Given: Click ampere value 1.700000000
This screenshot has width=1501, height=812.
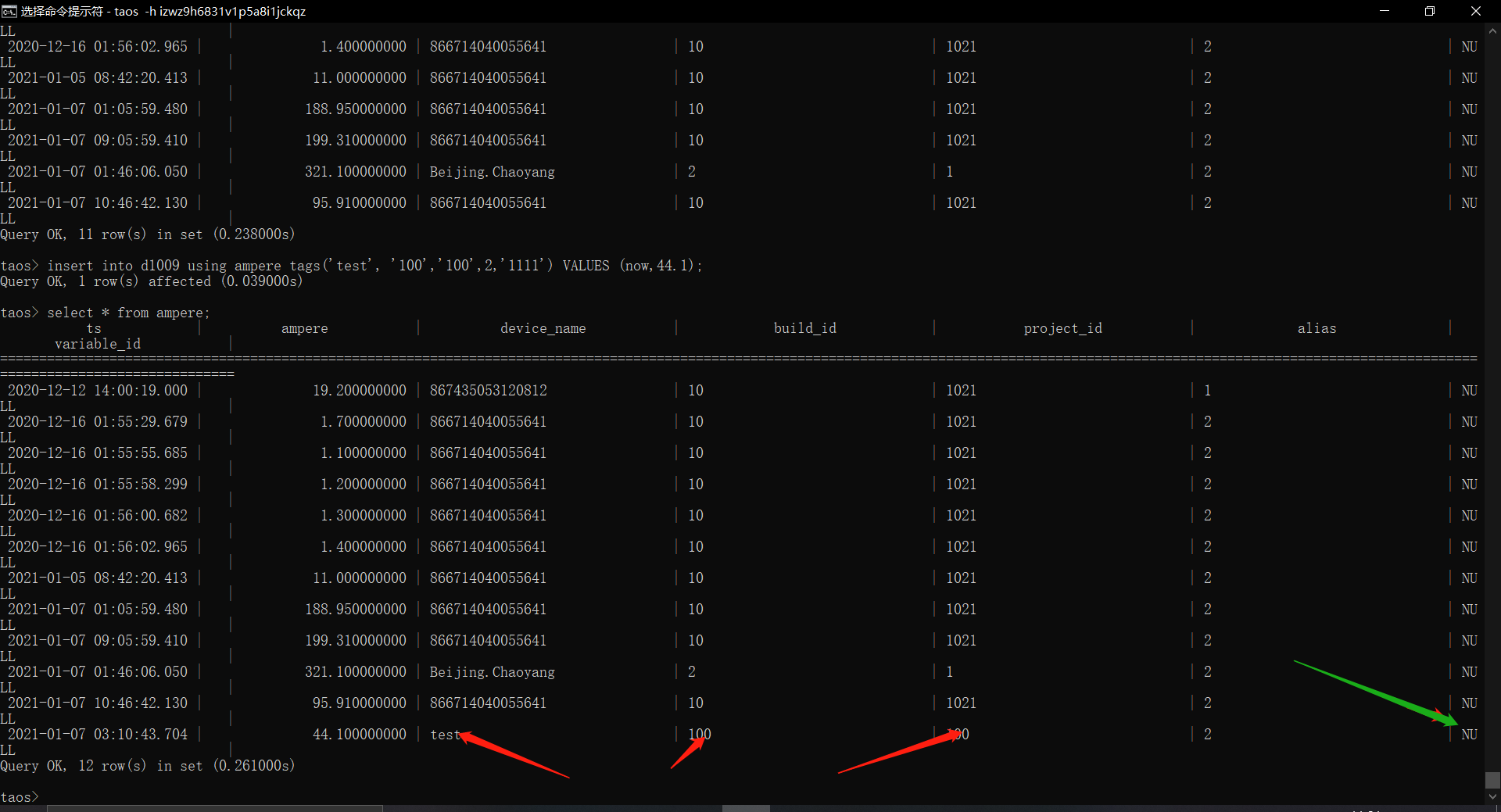Looking at the screenshot, I should click(364, 422).
